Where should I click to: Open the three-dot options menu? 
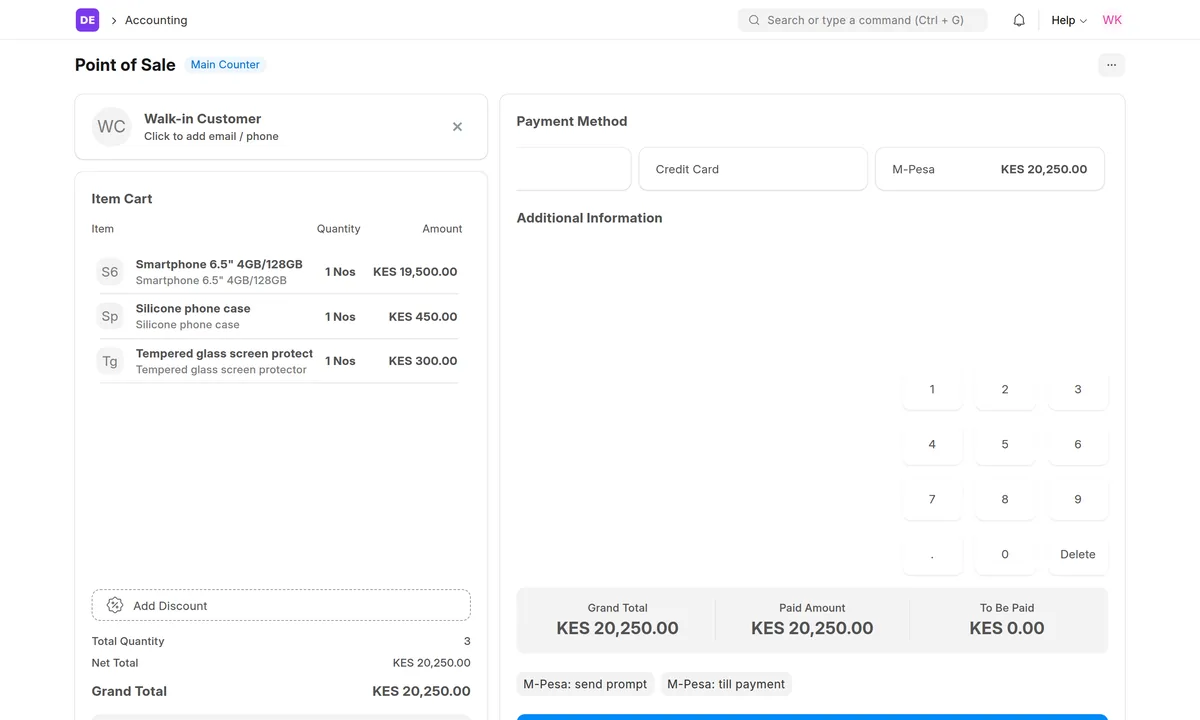[x=1111, y=65]
